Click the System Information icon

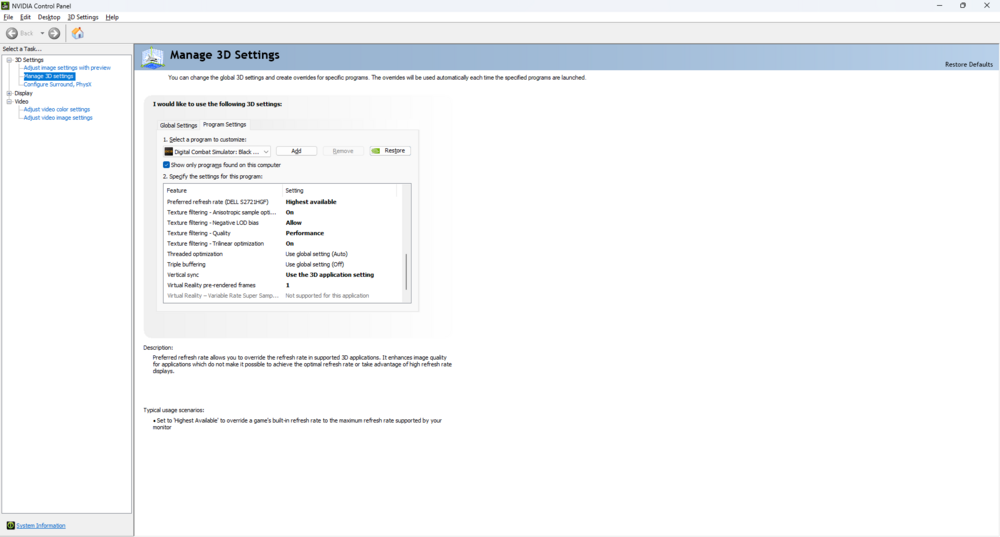(10, 526)
